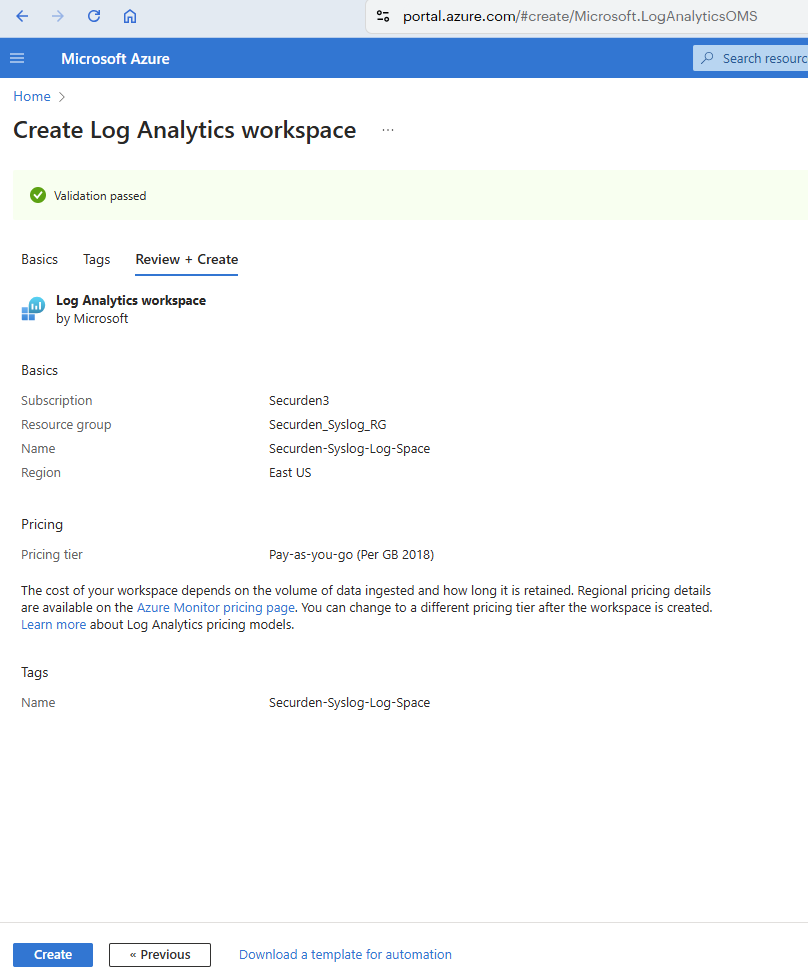
Task: Reload the page with the refresh icon
Action: 94,16
